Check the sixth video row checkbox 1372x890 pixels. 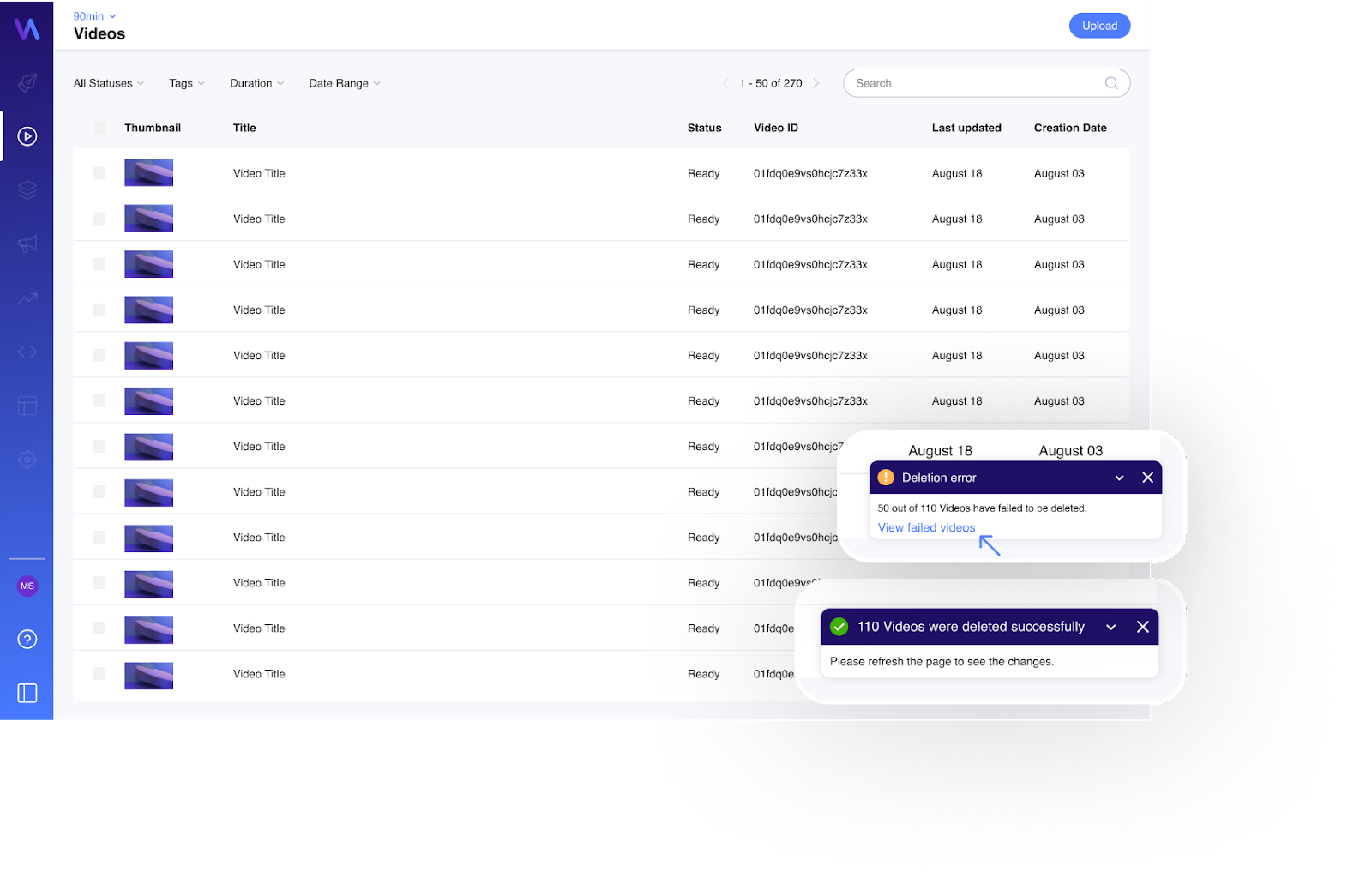click(x=99, y=400)
